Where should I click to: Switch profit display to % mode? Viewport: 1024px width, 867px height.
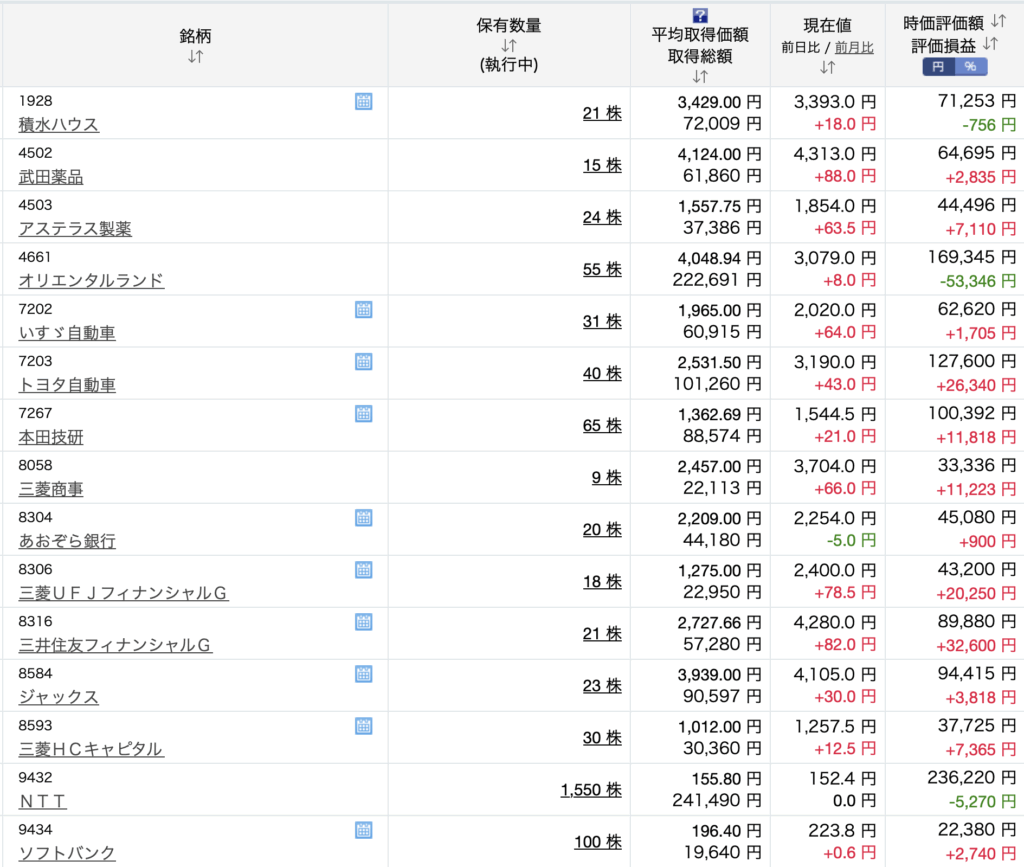[970, 67]
